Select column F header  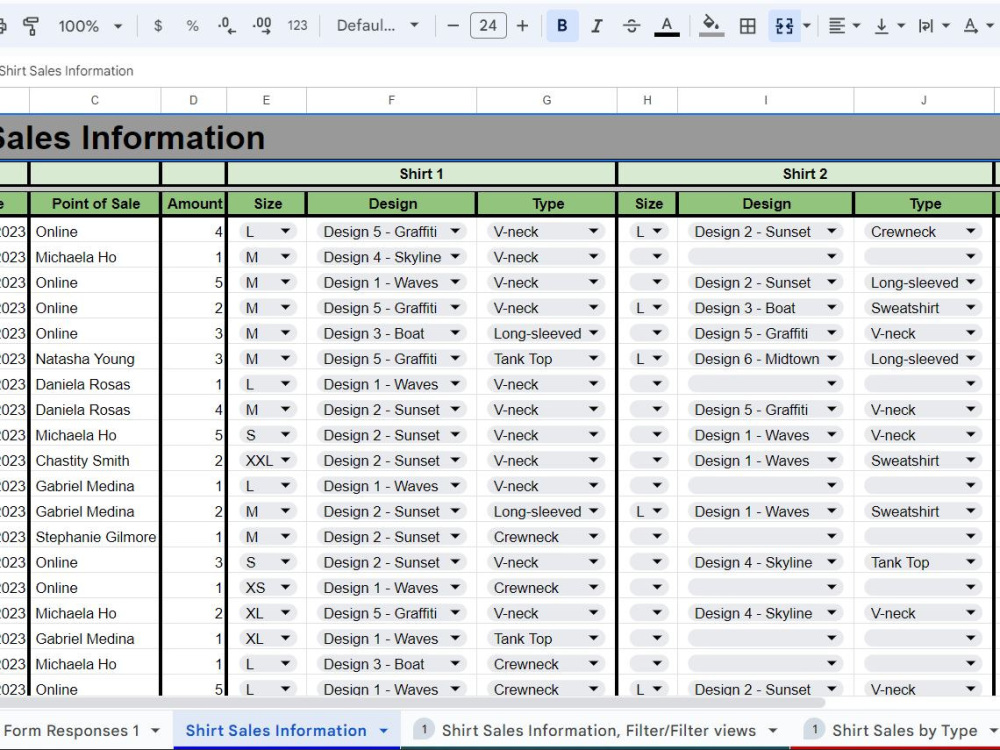(x=391, y=100)
